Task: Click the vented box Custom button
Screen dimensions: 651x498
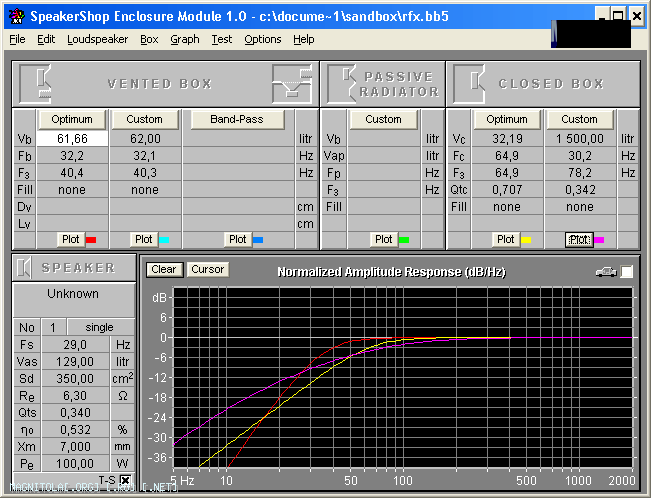Action: pos(144,120)
